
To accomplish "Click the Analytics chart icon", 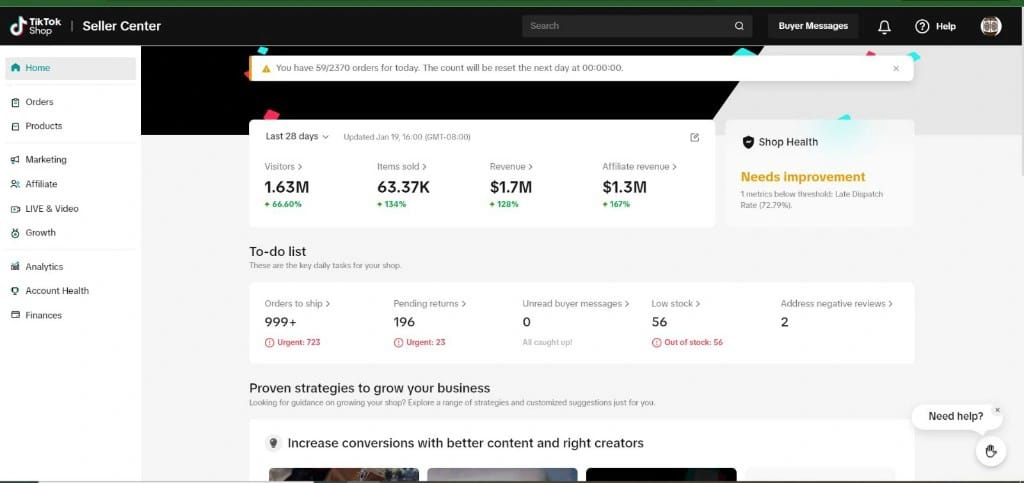I will [16, 266].
